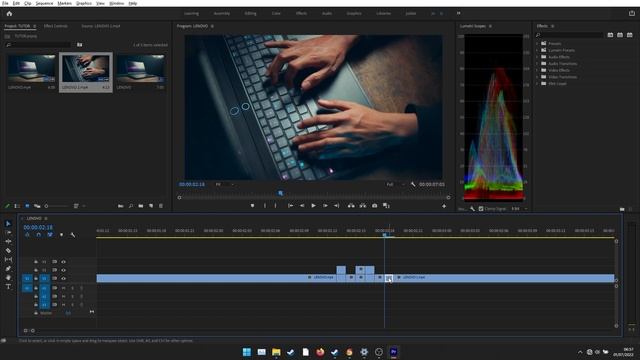The image size is (640, 360).
Task: Switch to the Source: LENOVO 1.mp4 tab
Action: pyautogui.click(x=100, y=26)
